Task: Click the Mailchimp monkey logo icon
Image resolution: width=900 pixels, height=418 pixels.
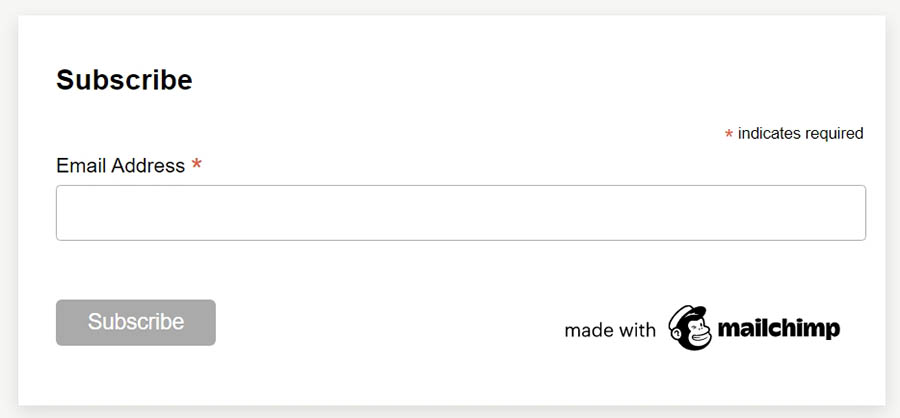Action: point(690,328)
